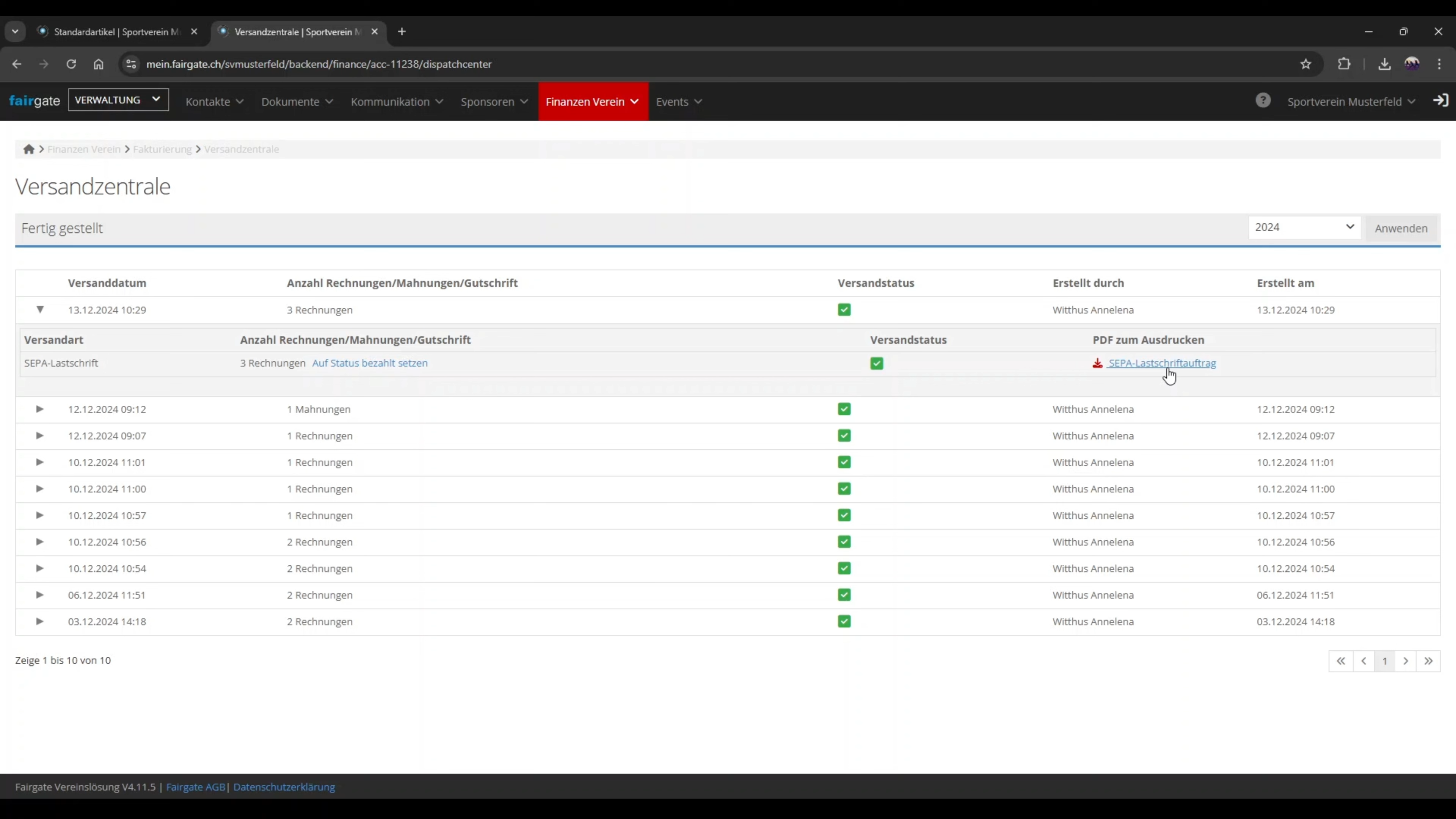Select page 1 in pagination
The height and width of the screenshot is (819, 1456).
tap(1385, 661)
